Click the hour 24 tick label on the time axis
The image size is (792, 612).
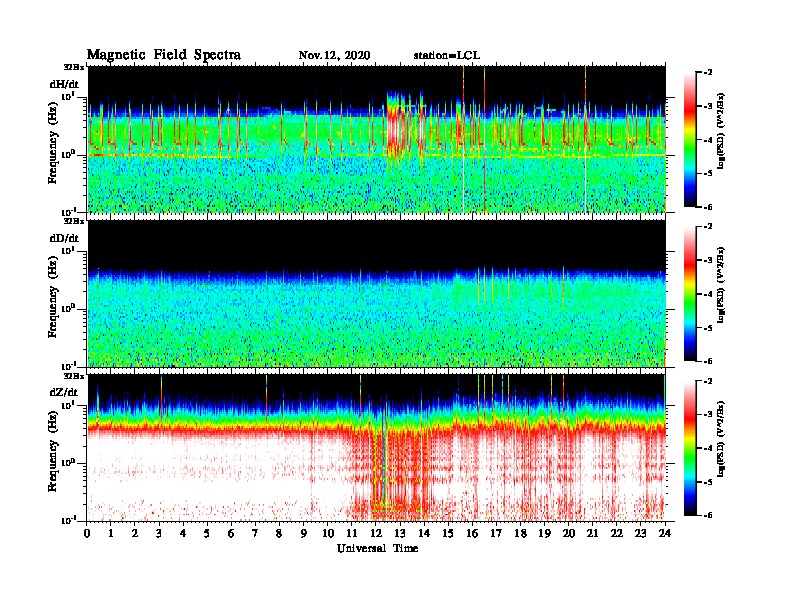[x=665, y=534]
